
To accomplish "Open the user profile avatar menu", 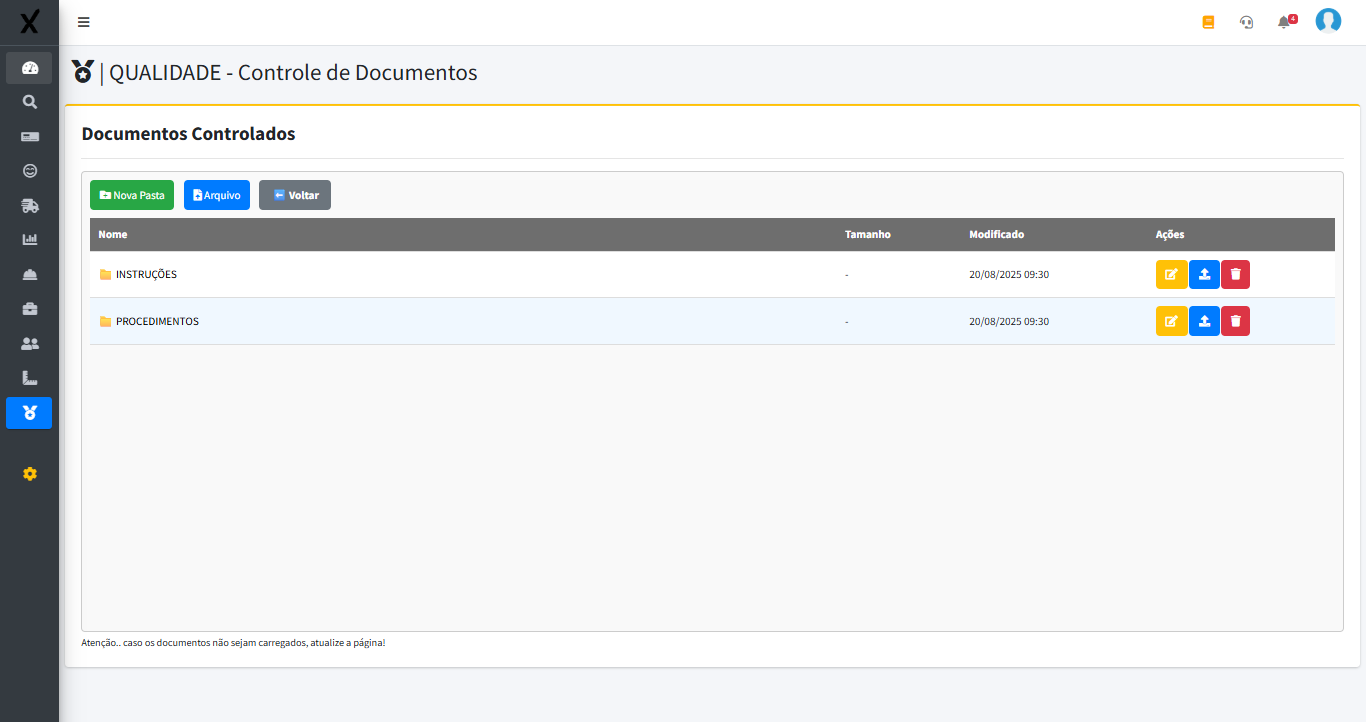I will click(1328, 21).
